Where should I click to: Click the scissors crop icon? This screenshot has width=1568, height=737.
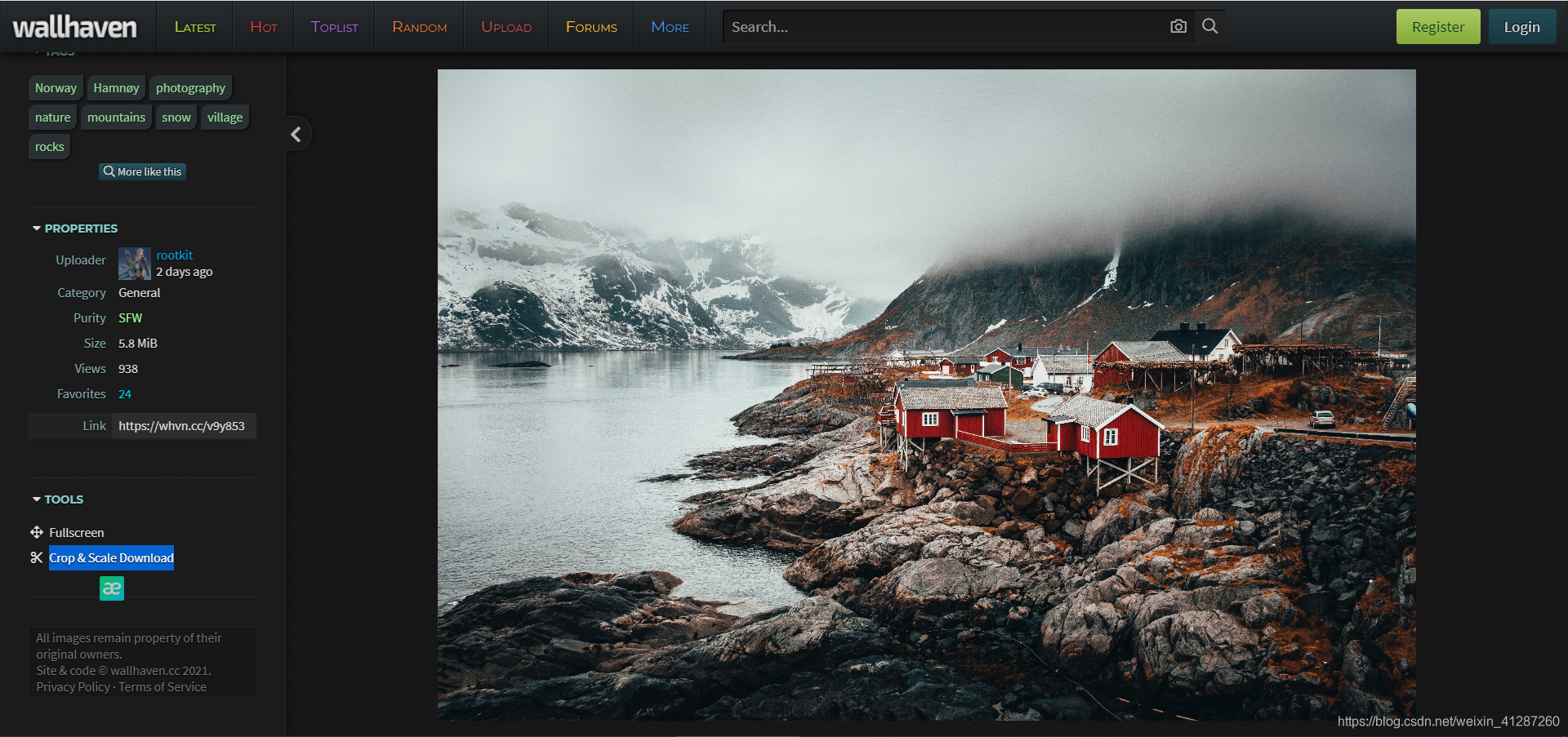pos(37,557)
